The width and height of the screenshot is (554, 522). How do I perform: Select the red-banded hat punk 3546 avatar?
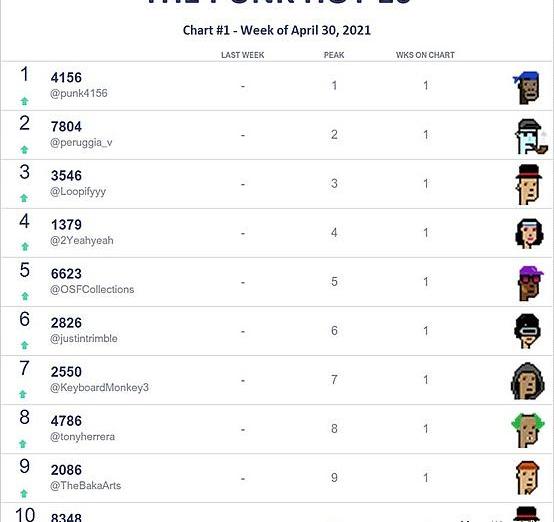pos(528,184)
